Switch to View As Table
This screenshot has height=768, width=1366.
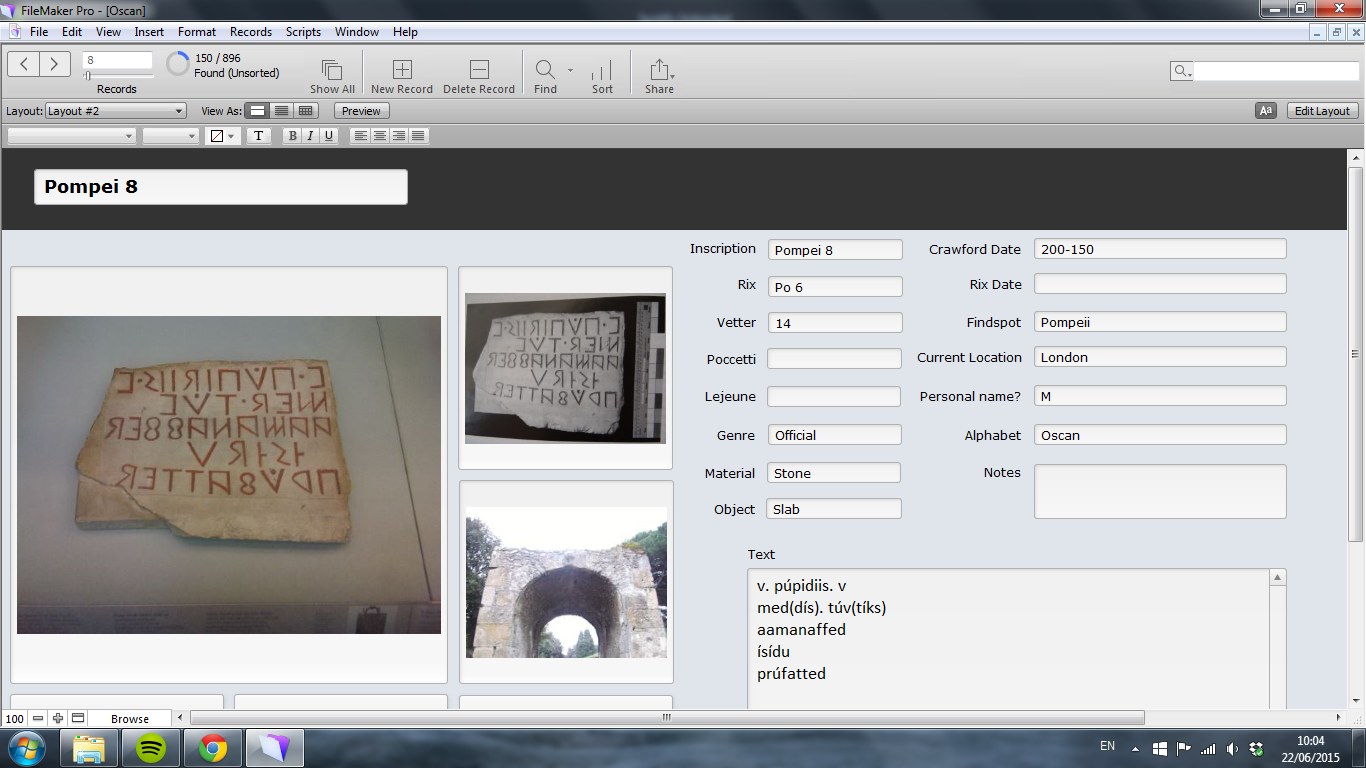pyautogui.click(x=306, y=111)
